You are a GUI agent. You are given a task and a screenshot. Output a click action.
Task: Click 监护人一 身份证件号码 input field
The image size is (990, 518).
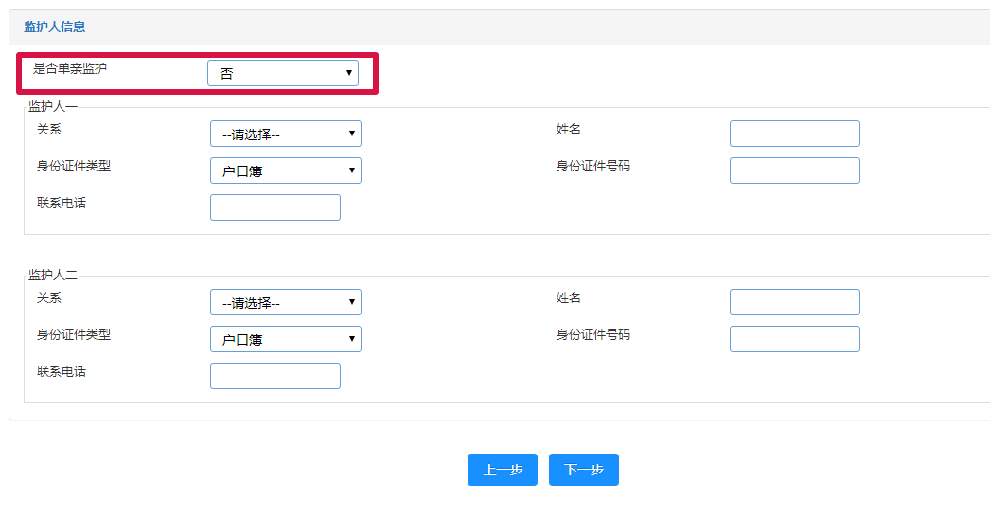click(795, 171)
